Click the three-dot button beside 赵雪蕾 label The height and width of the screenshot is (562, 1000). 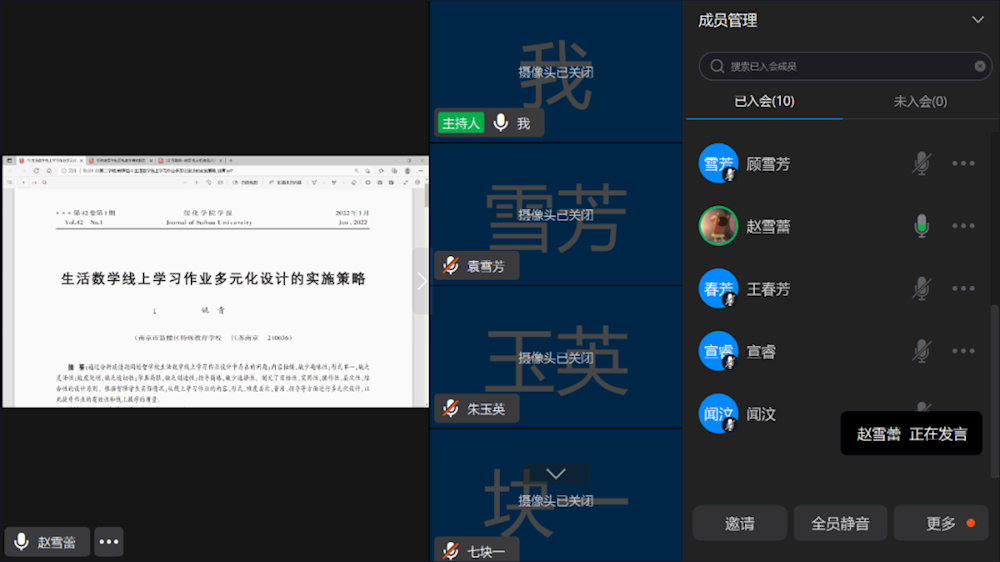pos(109,541)
